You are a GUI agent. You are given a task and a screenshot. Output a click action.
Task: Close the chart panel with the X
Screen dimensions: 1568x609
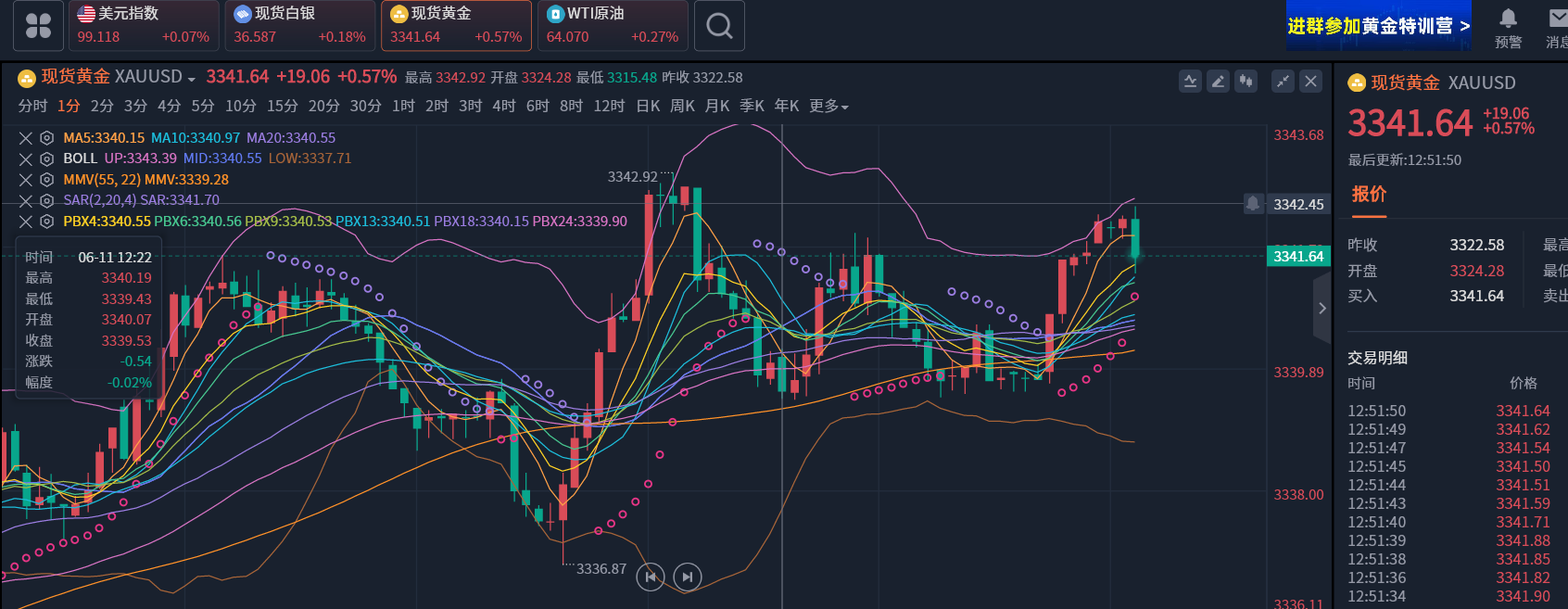1310,82
